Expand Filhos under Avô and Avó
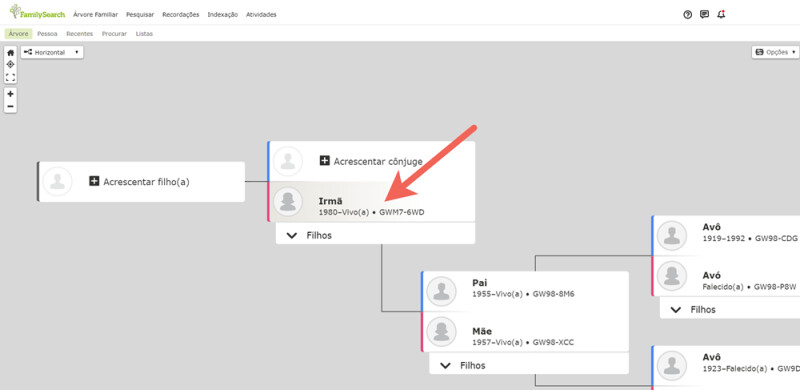This screenshot has height=390, width=800. (730, 309)
